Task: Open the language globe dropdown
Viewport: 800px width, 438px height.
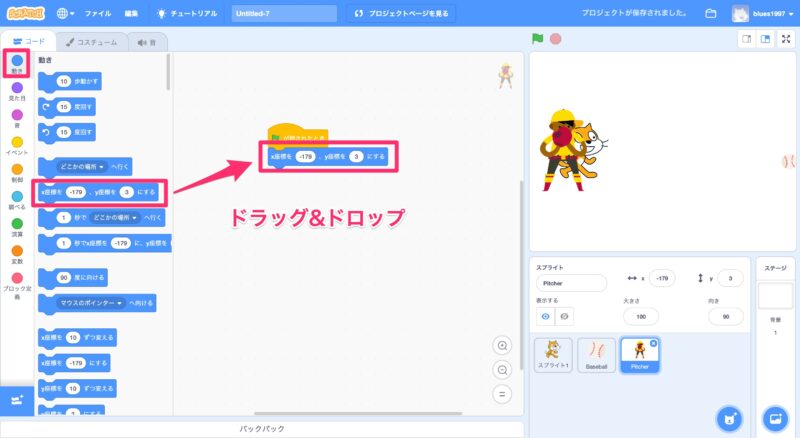Action: click(x=66, y=14)
